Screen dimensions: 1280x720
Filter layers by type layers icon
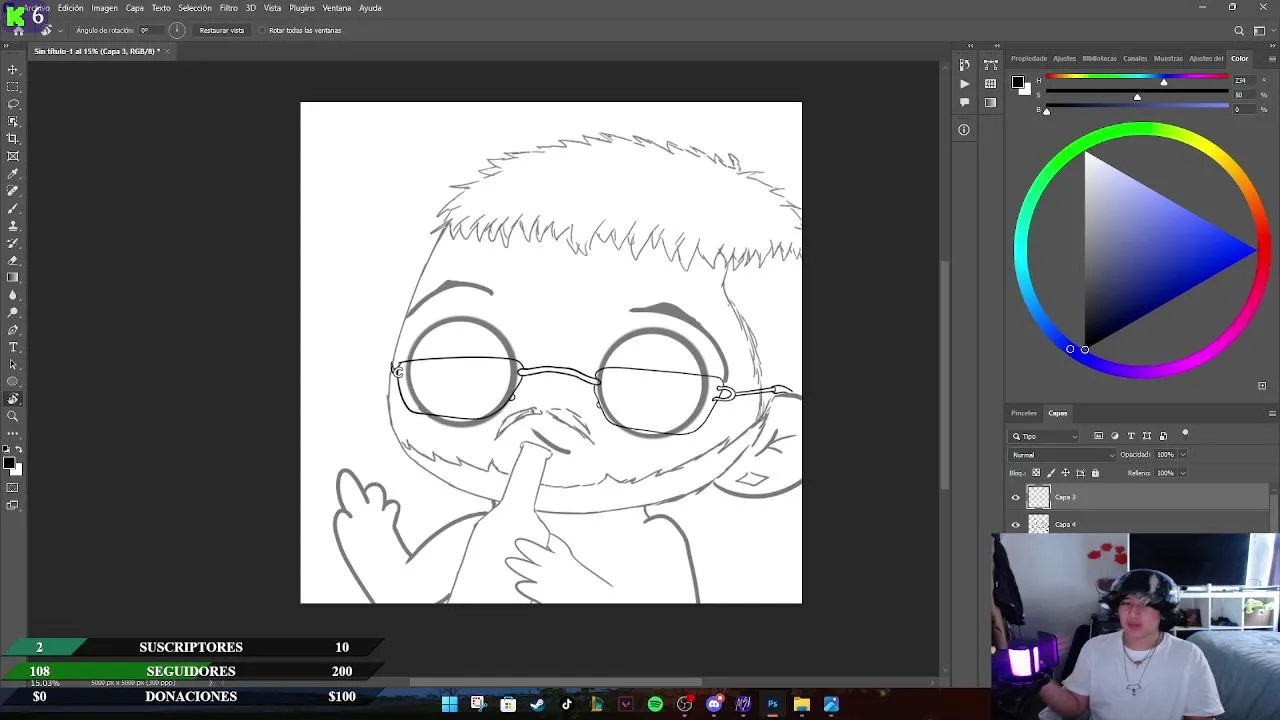1131,436
